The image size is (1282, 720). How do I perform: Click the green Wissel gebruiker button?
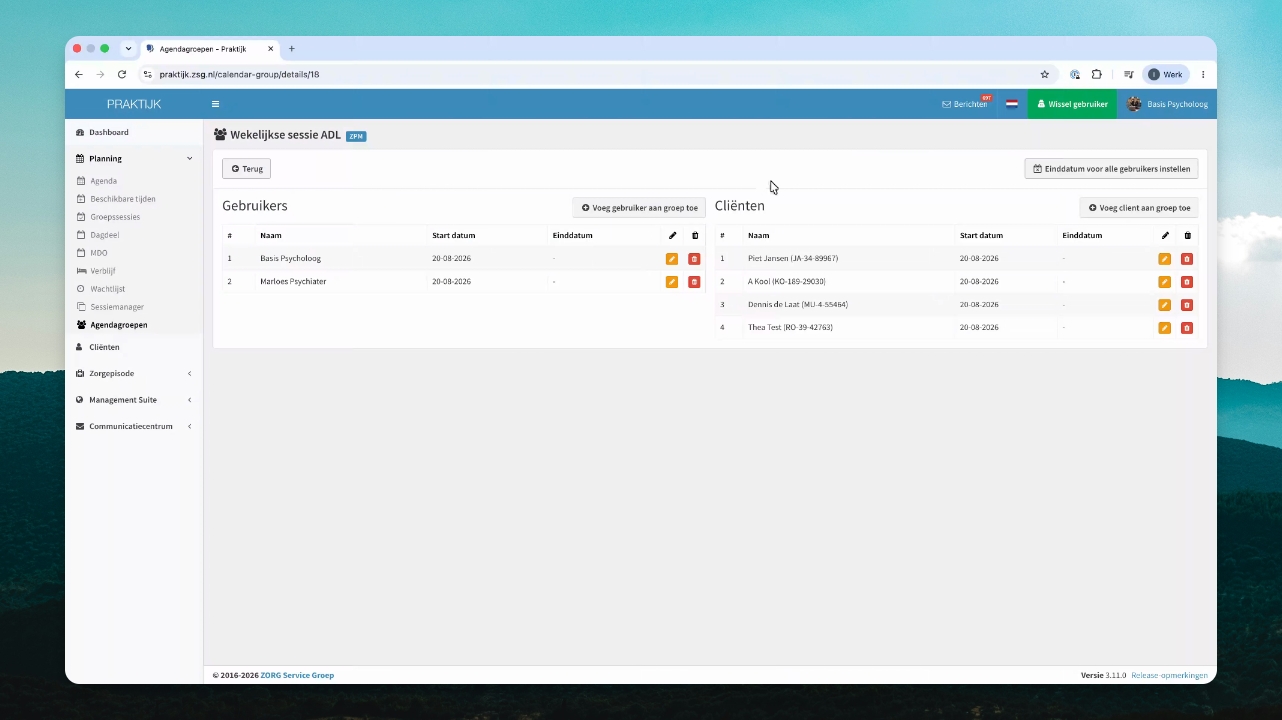pyautogui.click(x=1072, y=104)
